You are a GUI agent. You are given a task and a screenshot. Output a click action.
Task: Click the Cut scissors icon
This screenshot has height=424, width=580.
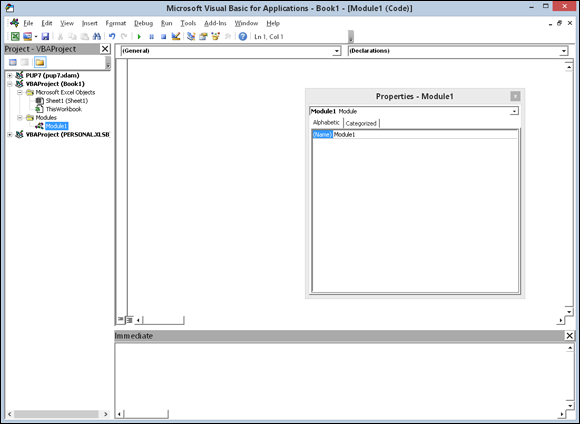60,36
